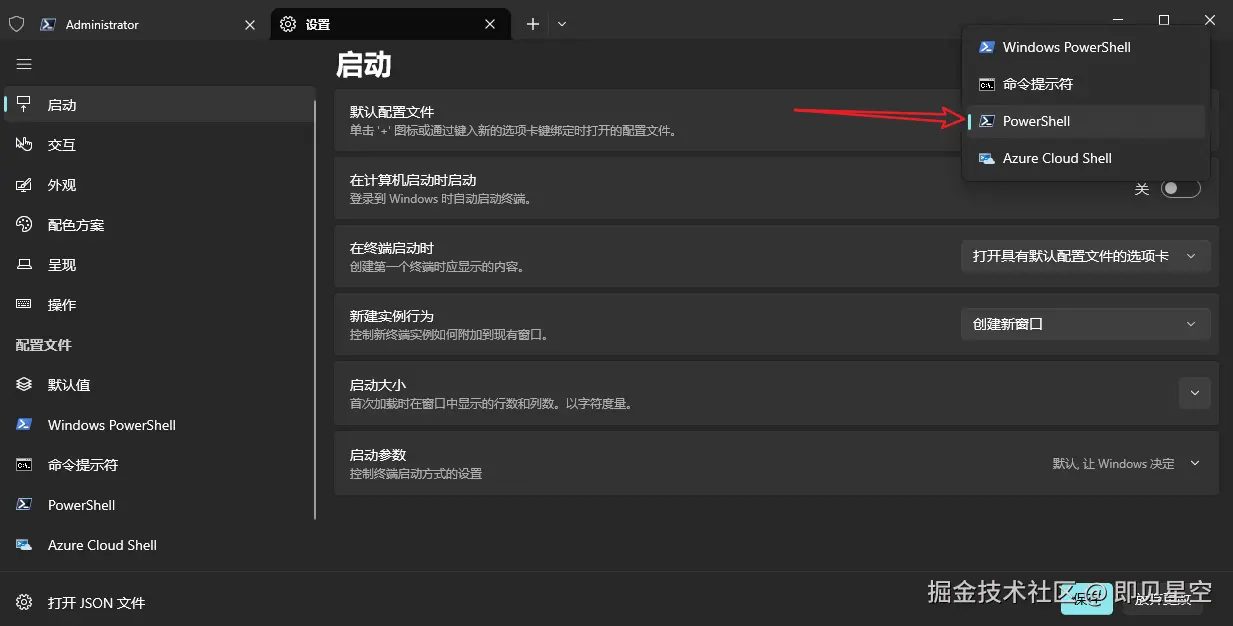This screenshot has width=1233, height=626.
Task: Close the Administrator tab
Action: coord(250,24)
